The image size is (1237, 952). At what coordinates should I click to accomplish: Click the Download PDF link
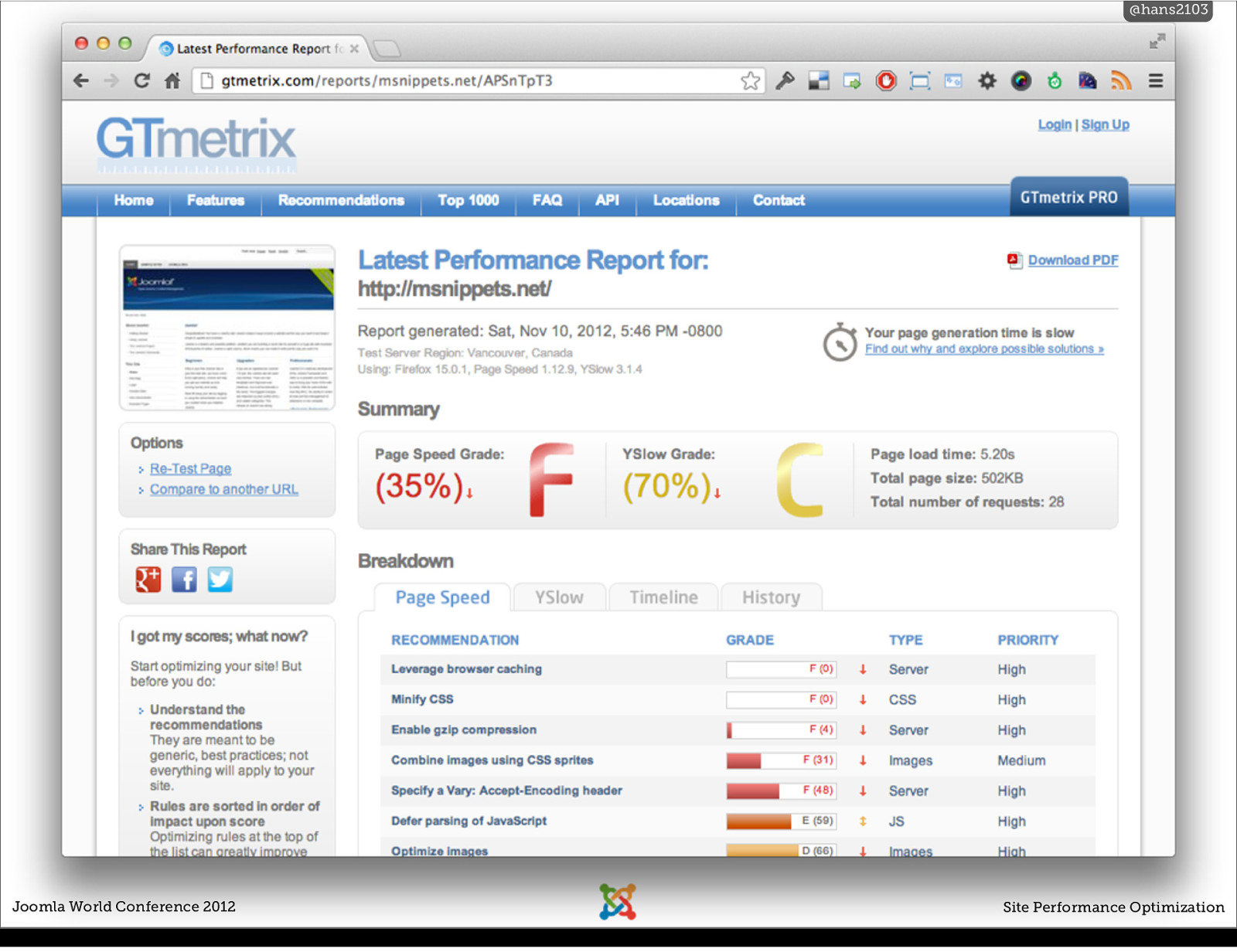point(1073,260)
